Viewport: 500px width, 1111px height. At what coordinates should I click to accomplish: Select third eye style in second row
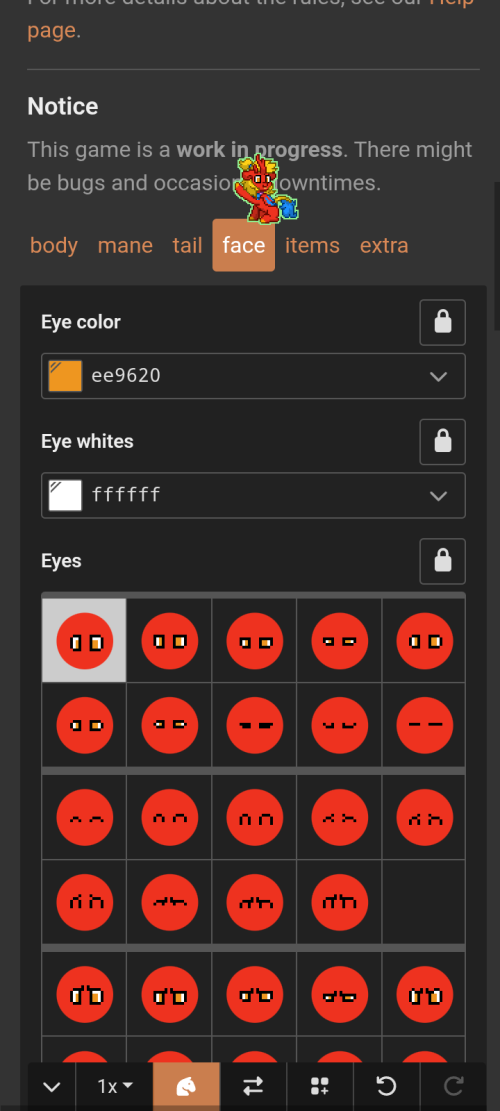coord(254,725)
